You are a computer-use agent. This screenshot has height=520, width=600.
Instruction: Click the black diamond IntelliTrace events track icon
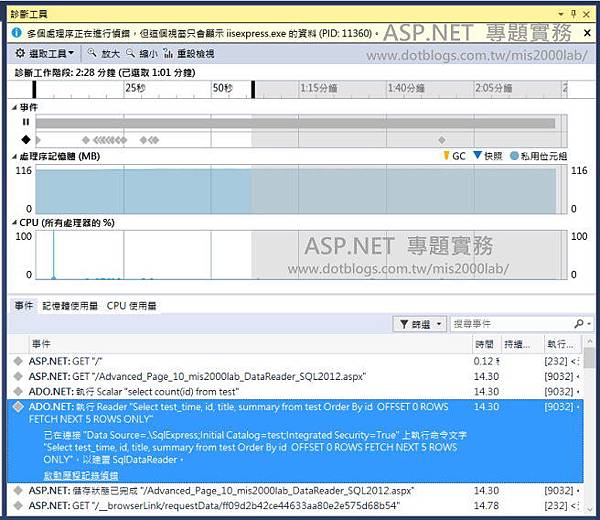point(26,140)
